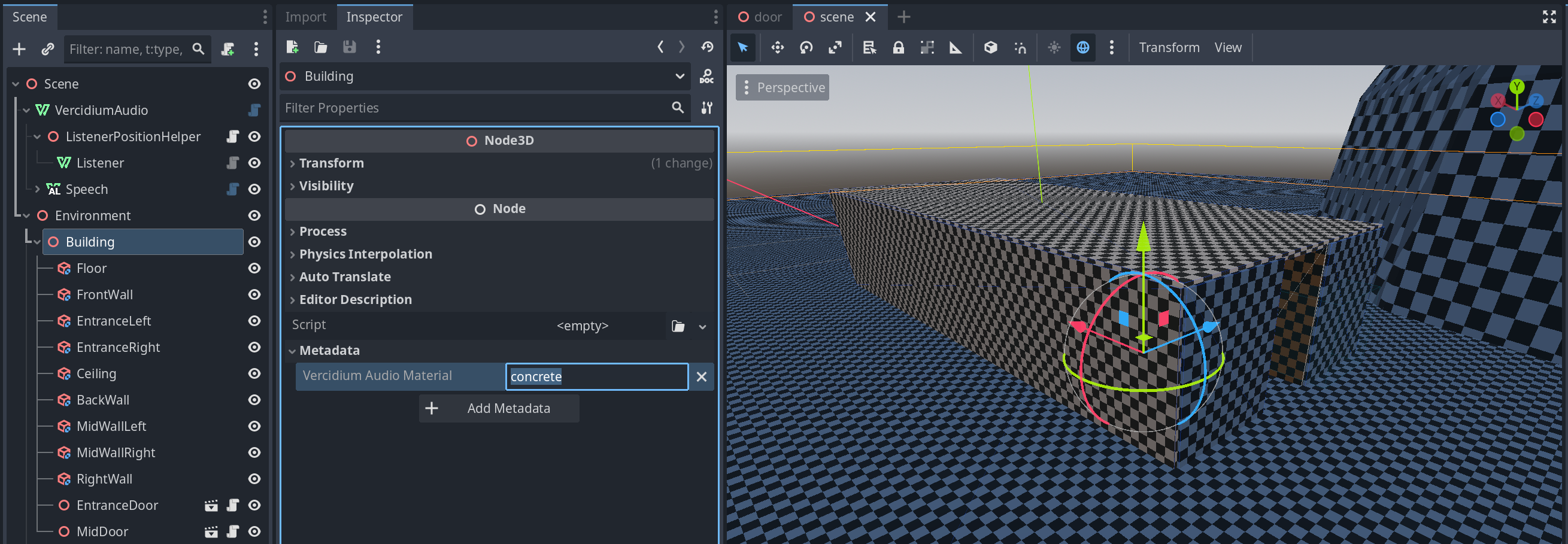Viewport: 1568px width, 544px height.
Task: Select the Move mode tool
Action: tap(777, 47)
